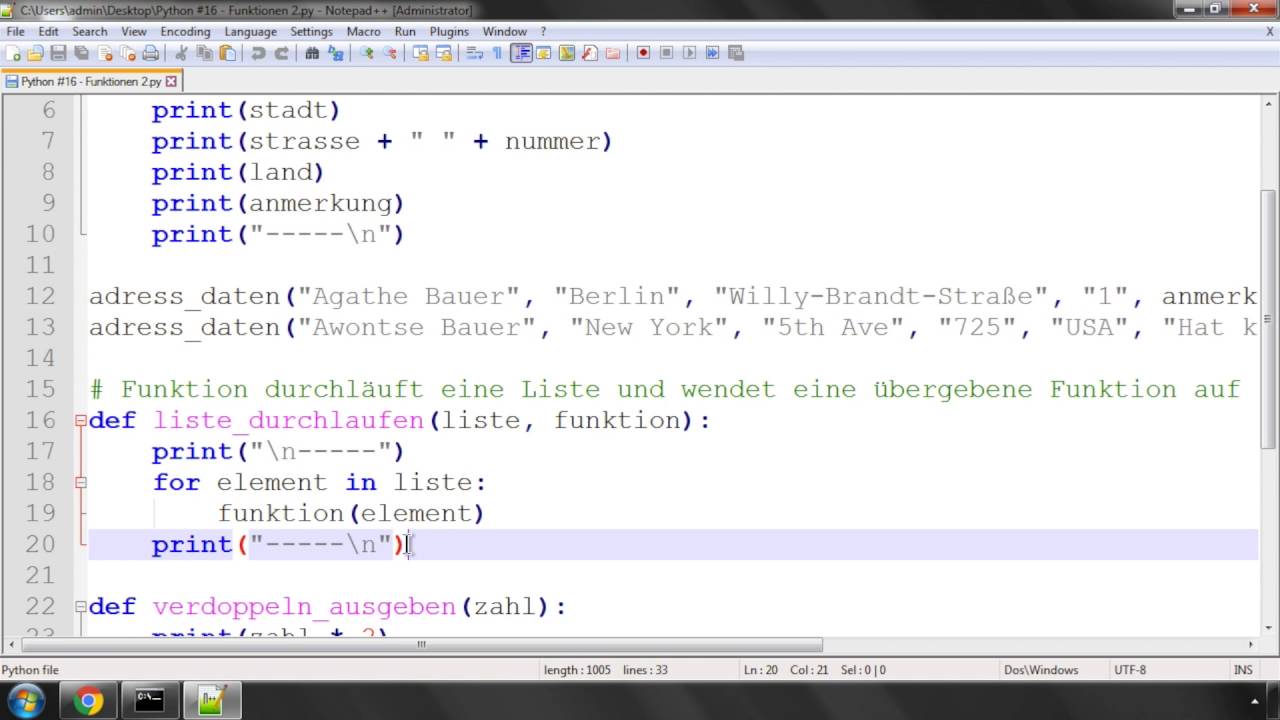Click the INS insert mode indicator
Viewport: 1280px width, 720px height.
pyautogui.click(x=1243, y=670)
